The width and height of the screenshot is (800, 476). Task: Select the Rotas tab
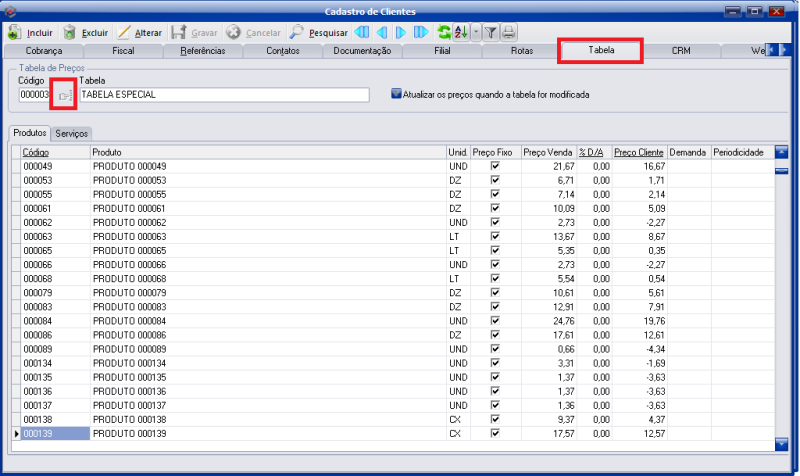tap(522, 51)
